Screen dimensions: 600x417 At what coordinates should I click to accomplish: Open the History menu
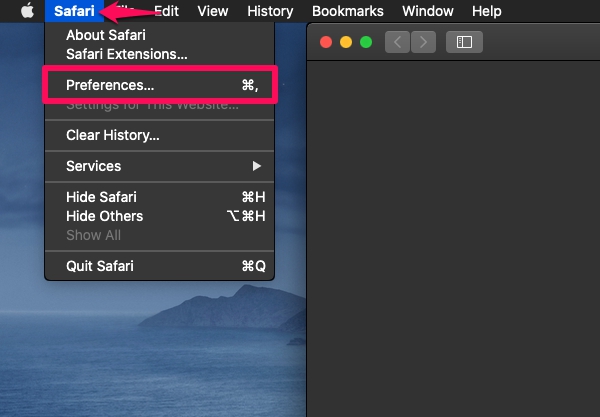270,11
